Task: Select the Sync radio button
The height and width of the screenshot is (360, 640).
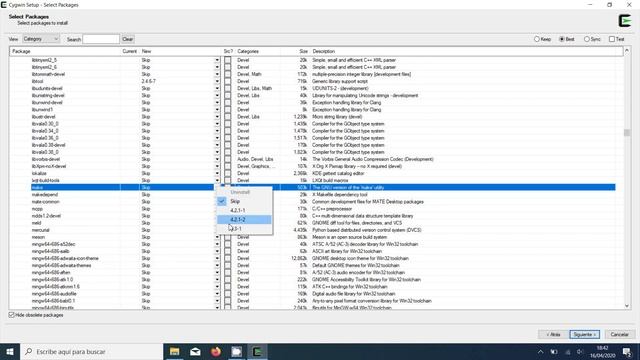Action: [x=592, y=39]
